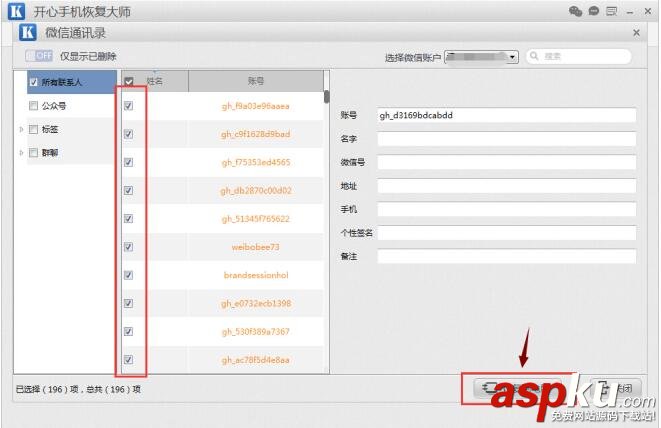Check the 标签 checkbox
661x428 pixels.
33,129
